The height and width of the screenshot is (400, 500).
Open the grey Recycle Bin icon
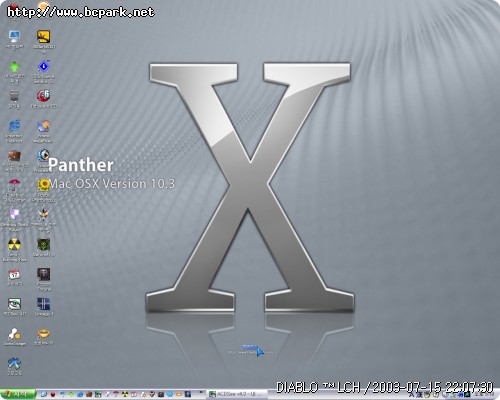(14, 96)
